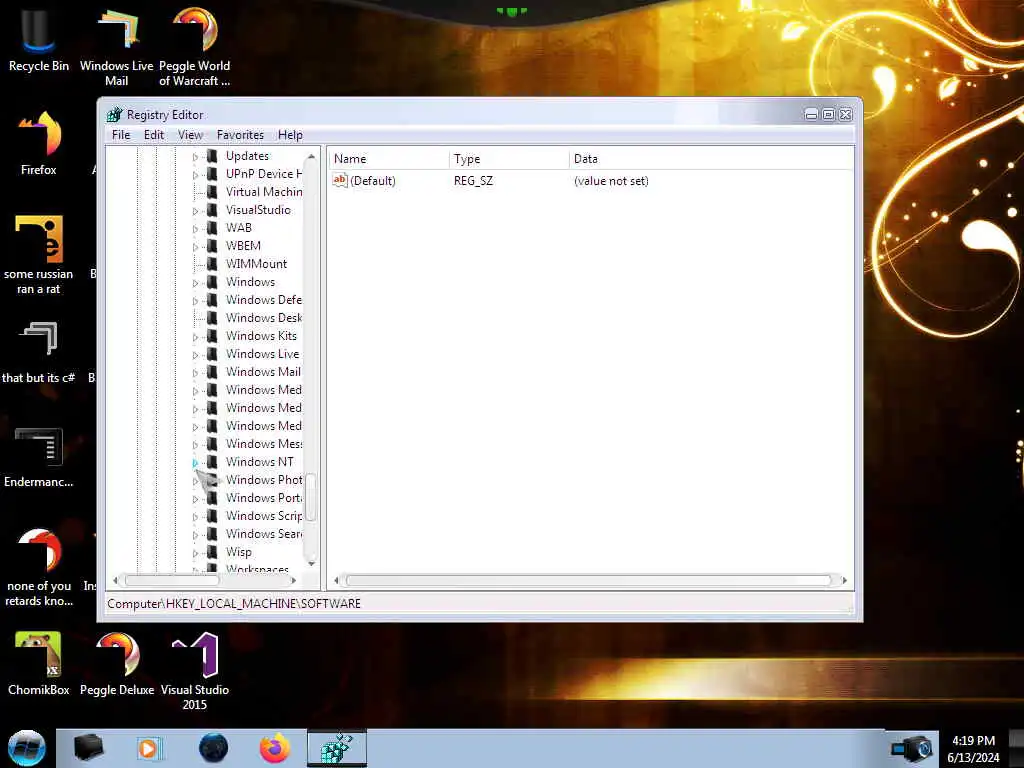Launch Firefox from the taskbar

[275, 748]
